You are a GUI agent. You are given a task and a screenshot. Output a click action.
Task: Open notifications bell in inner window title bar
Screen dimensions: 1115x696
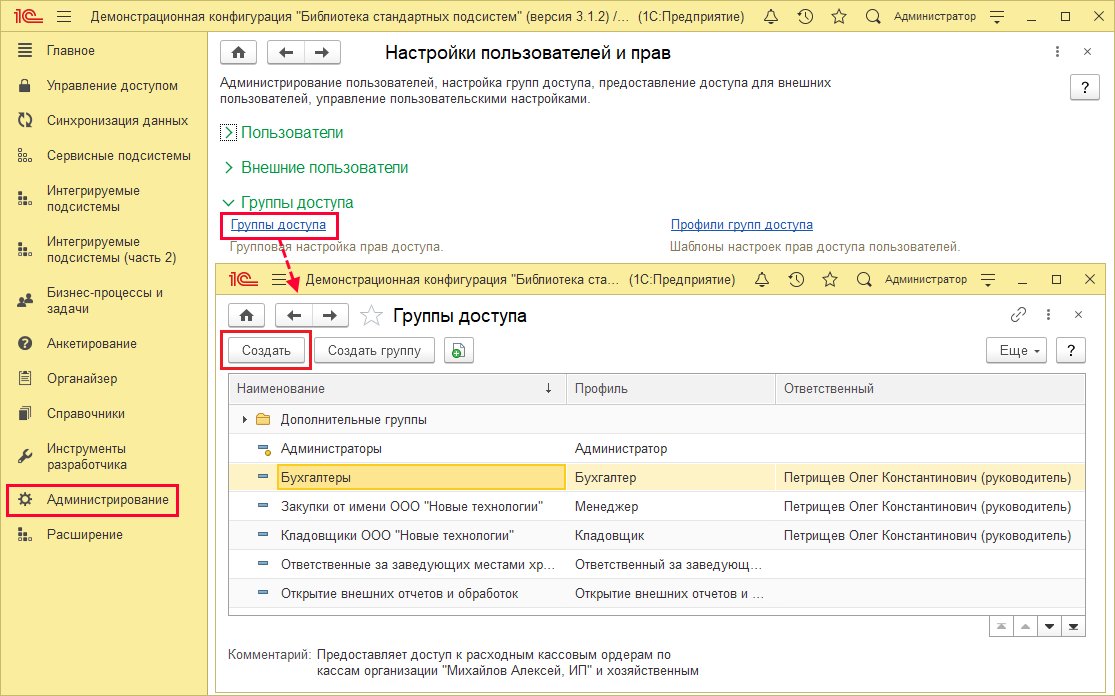pos(762,280)
